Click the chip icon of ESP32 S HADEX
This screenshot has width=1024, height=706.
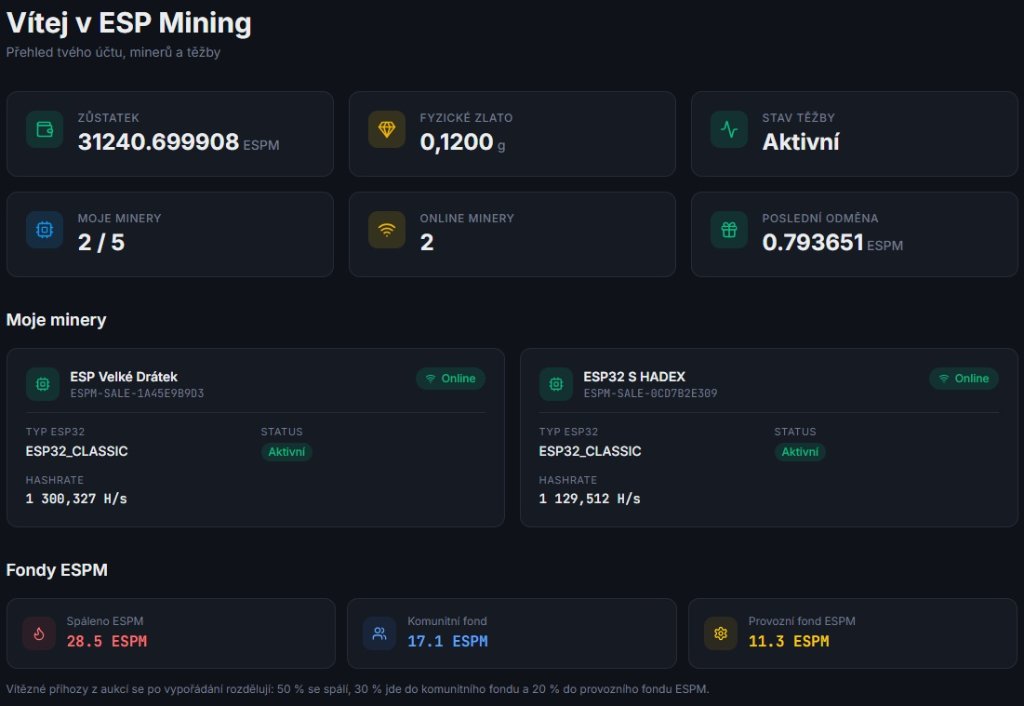point(556,384)
